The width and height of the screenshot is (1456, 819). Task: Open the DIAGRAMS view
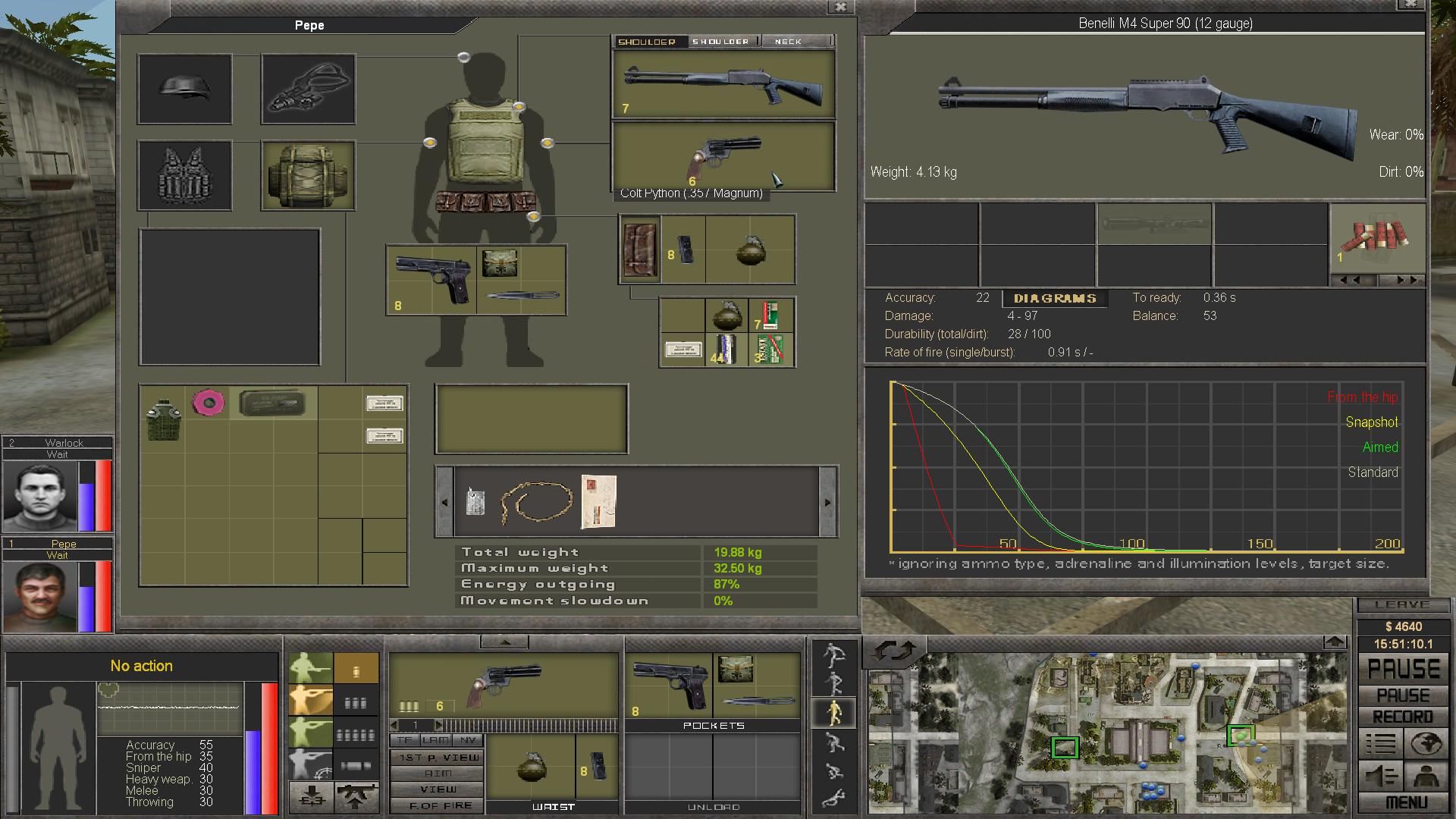tap(1055, 299)
